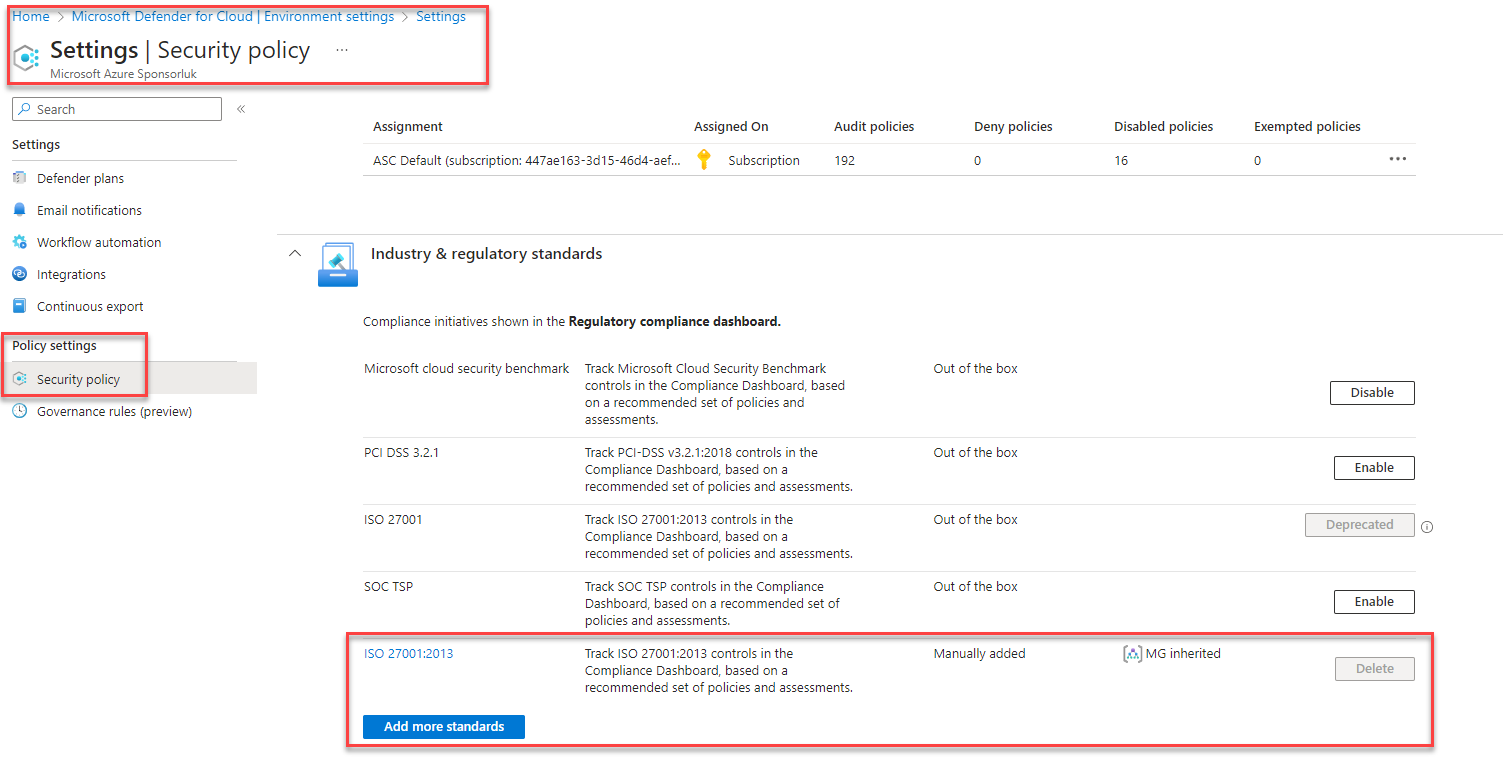Collapse the Industry & regulatory standards section
The image size is (1503, 760).
294,254
